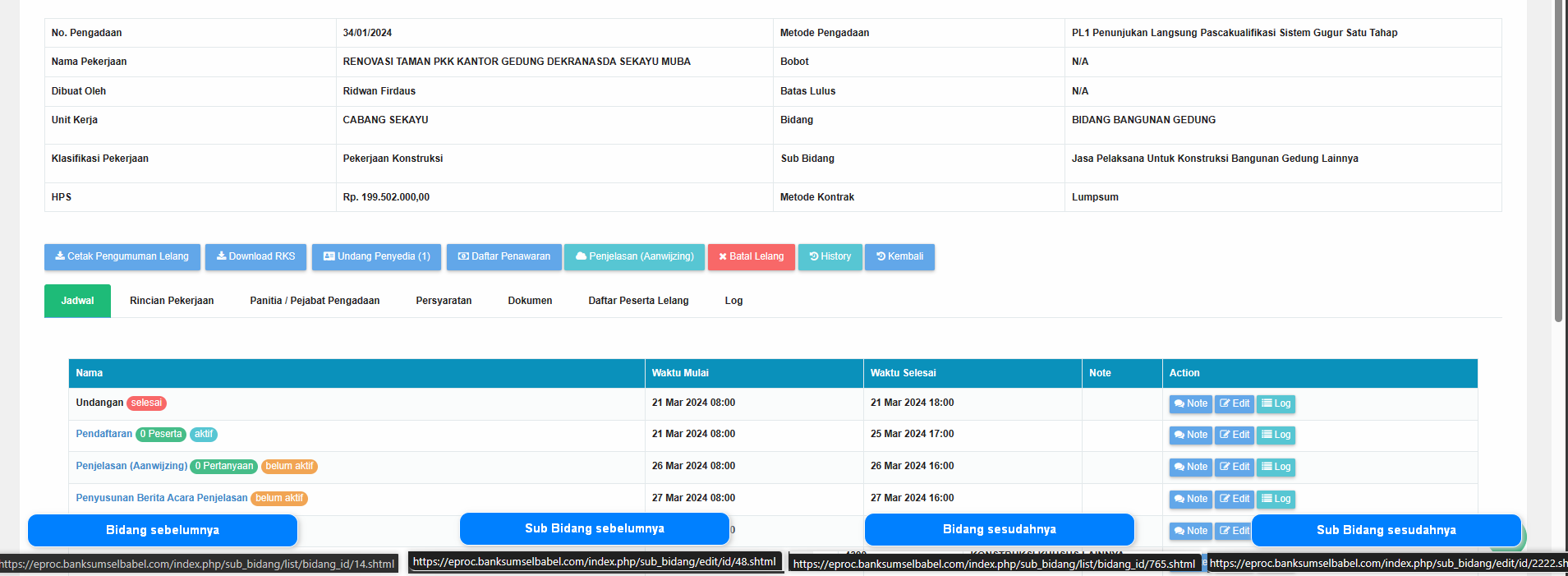This screenshot has height=576, width=1568.
Task: Switch to Rincian Pekerjaan tab
Action: point(172,301)
